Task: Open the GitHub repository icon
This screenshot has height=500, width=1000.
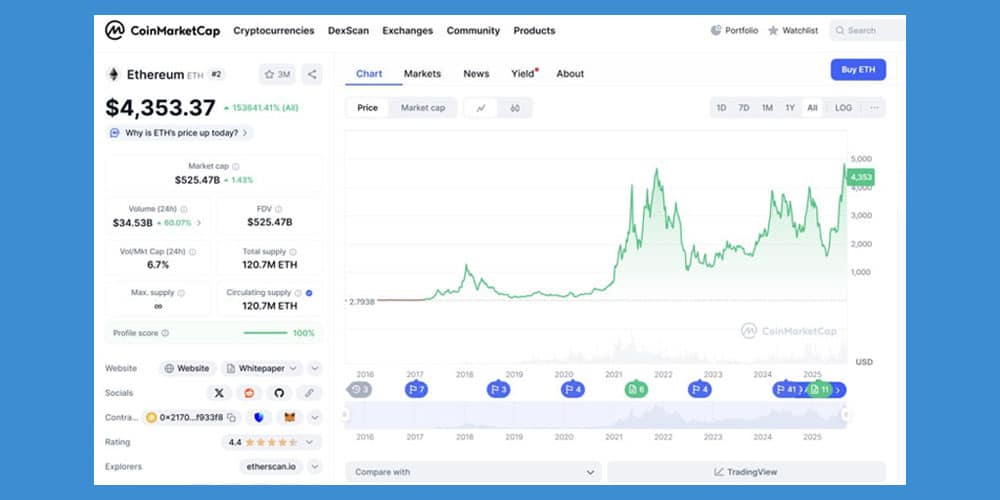Action: tap(279, 393)
